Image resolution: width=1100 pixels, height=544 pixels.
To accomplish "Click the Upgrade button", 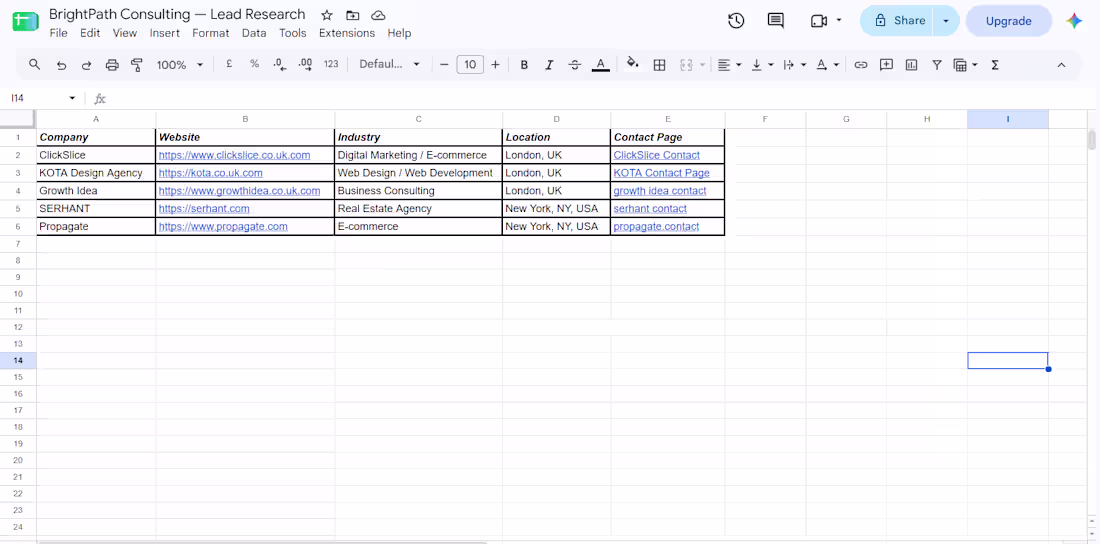I will point(1008,21).
